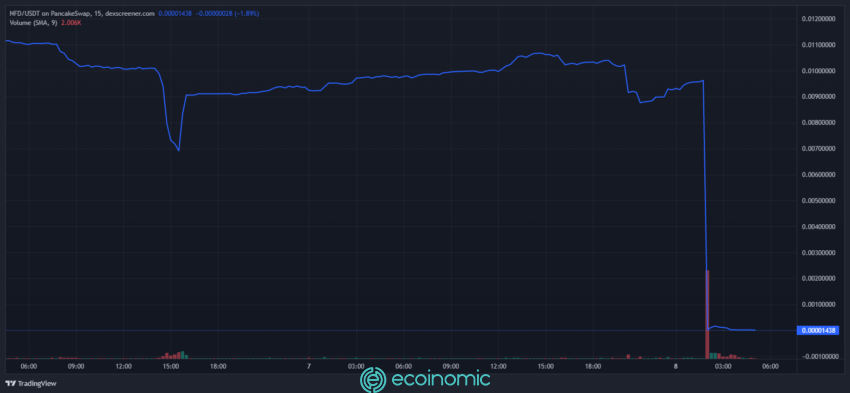Click the TradingView logo
This screenshot has height=393, width=850.
tap(31, 383)
